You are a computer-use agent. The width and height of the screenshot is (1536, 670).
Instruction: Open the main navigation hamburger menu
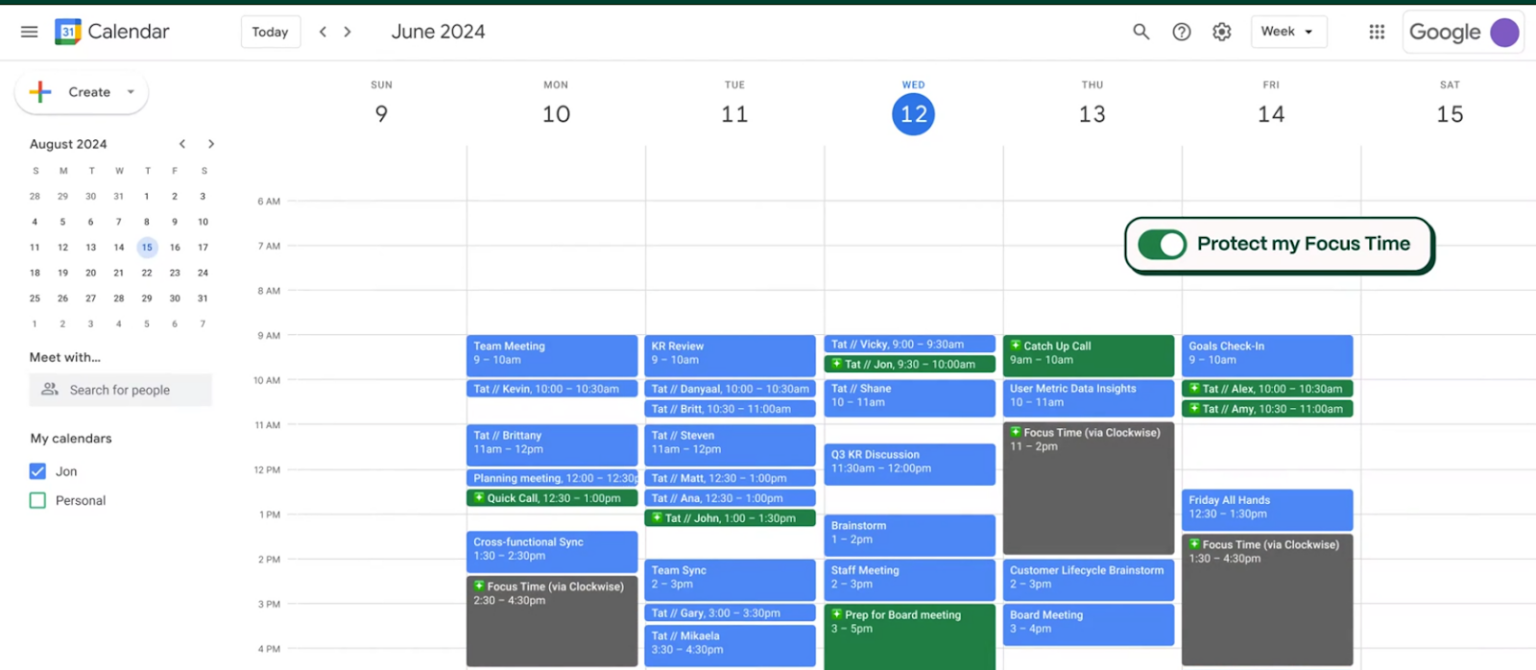tap(28, 31)
